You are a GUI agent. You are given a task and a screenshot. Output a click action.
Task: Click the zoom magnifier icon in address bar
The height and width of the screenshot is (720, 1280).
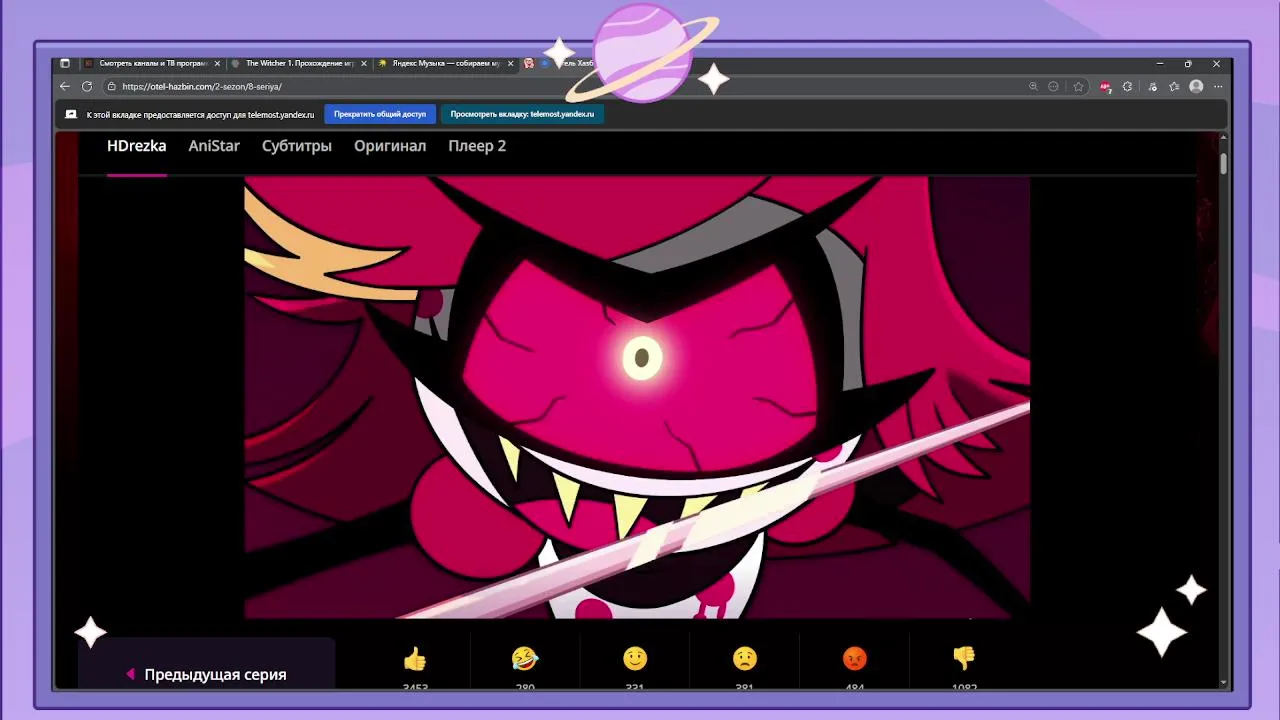click(1033, 87)
